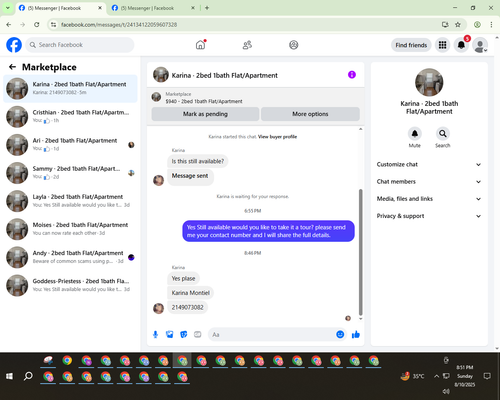The width and height of the screenshot is (500, 400).
Task: Send a thumbs up like
Action: (x=356, y=334)
